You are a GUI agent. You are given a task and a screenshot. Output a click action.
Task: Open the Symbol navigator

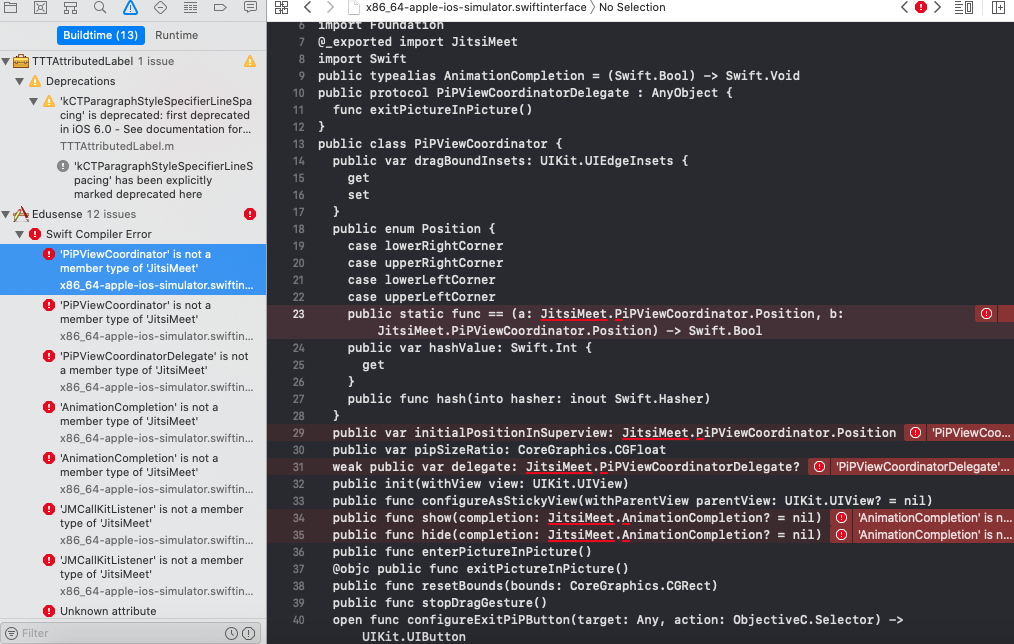pyautogui.click(x=70, y=8)
